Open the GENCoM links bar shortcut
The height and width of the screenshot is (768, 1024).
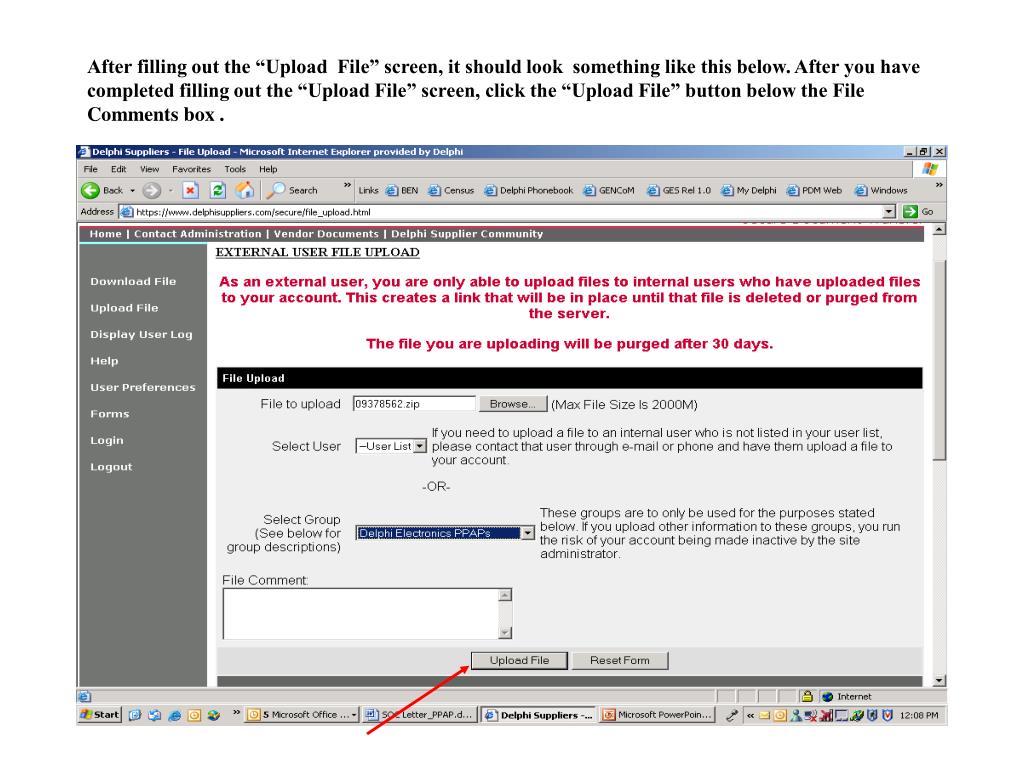click(609, 191)
